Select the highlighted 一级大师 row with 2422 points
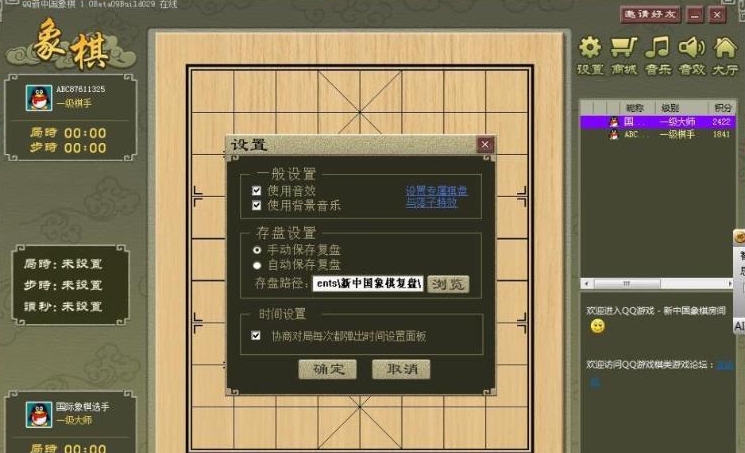This screenshot has height=453, width=745. coord(658,122)
